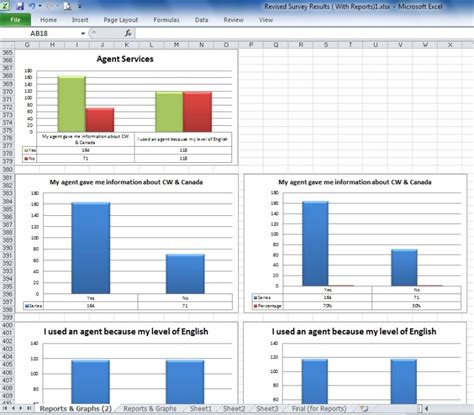Click the Insert Function fx icon
This screenshot has height=415, width=474.
(x=128, y=33)
